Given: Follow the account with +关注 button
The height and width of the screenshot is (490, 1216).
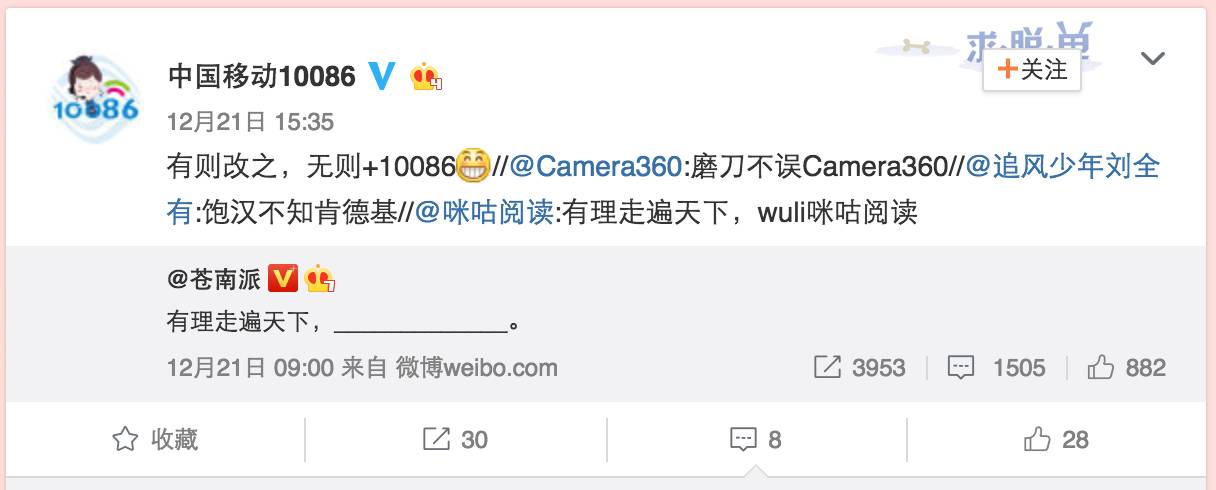Looking at the screenshot, I should 1032,69.
